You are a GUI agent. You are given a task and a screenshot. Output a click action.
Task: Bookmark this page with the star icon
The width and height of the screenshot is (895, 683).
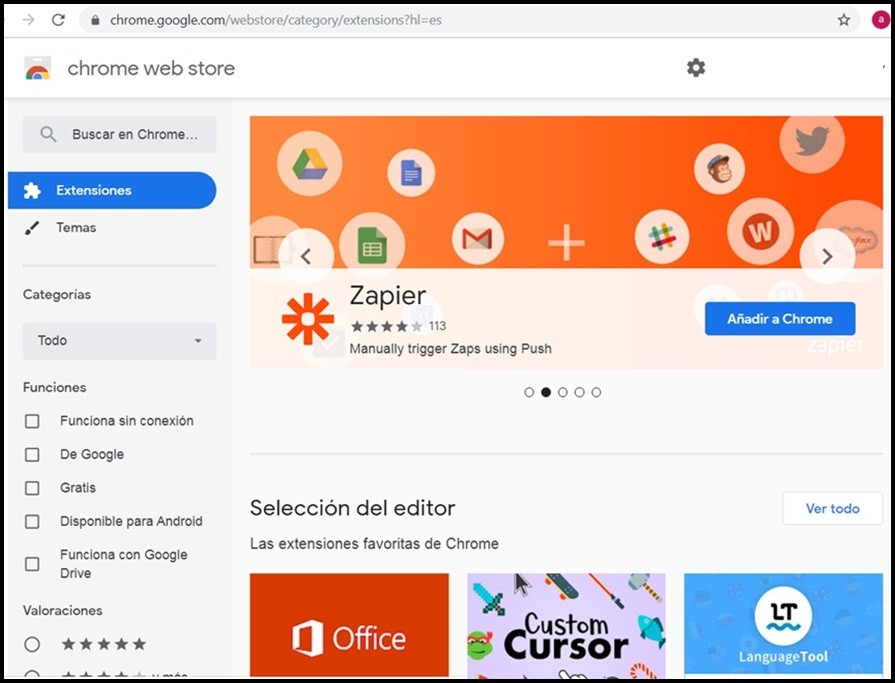click(x=844, y=20)
